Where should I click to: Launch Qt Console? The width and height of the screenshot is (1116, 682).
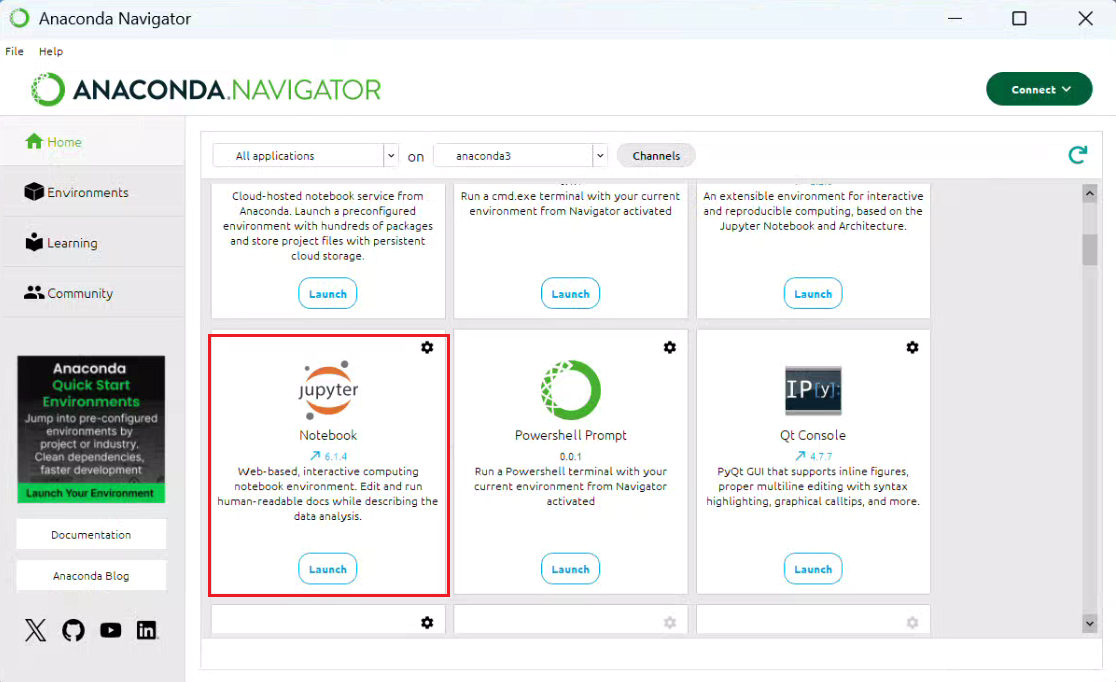813,569
